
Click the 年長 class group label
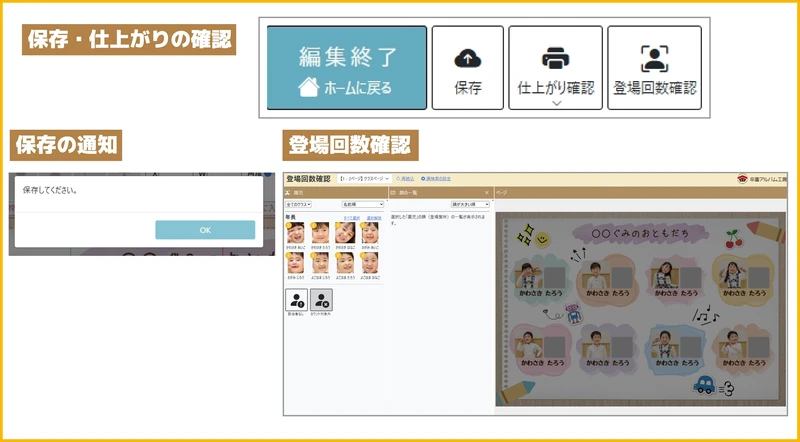pos(291,217)
